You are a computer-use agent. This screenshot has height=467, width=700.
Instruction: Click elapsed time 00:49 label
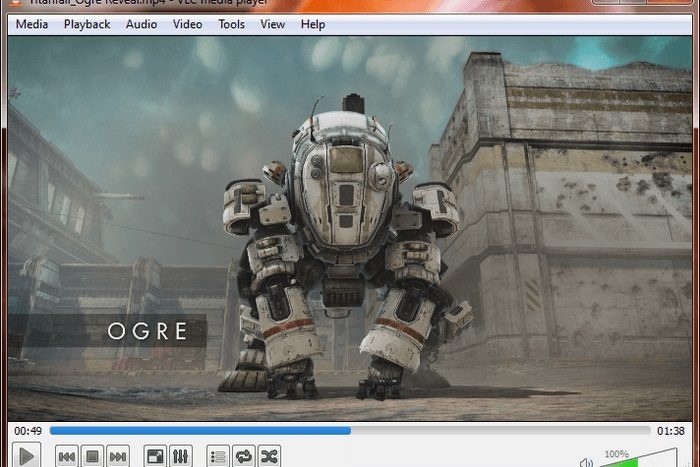tap(28, 431)
